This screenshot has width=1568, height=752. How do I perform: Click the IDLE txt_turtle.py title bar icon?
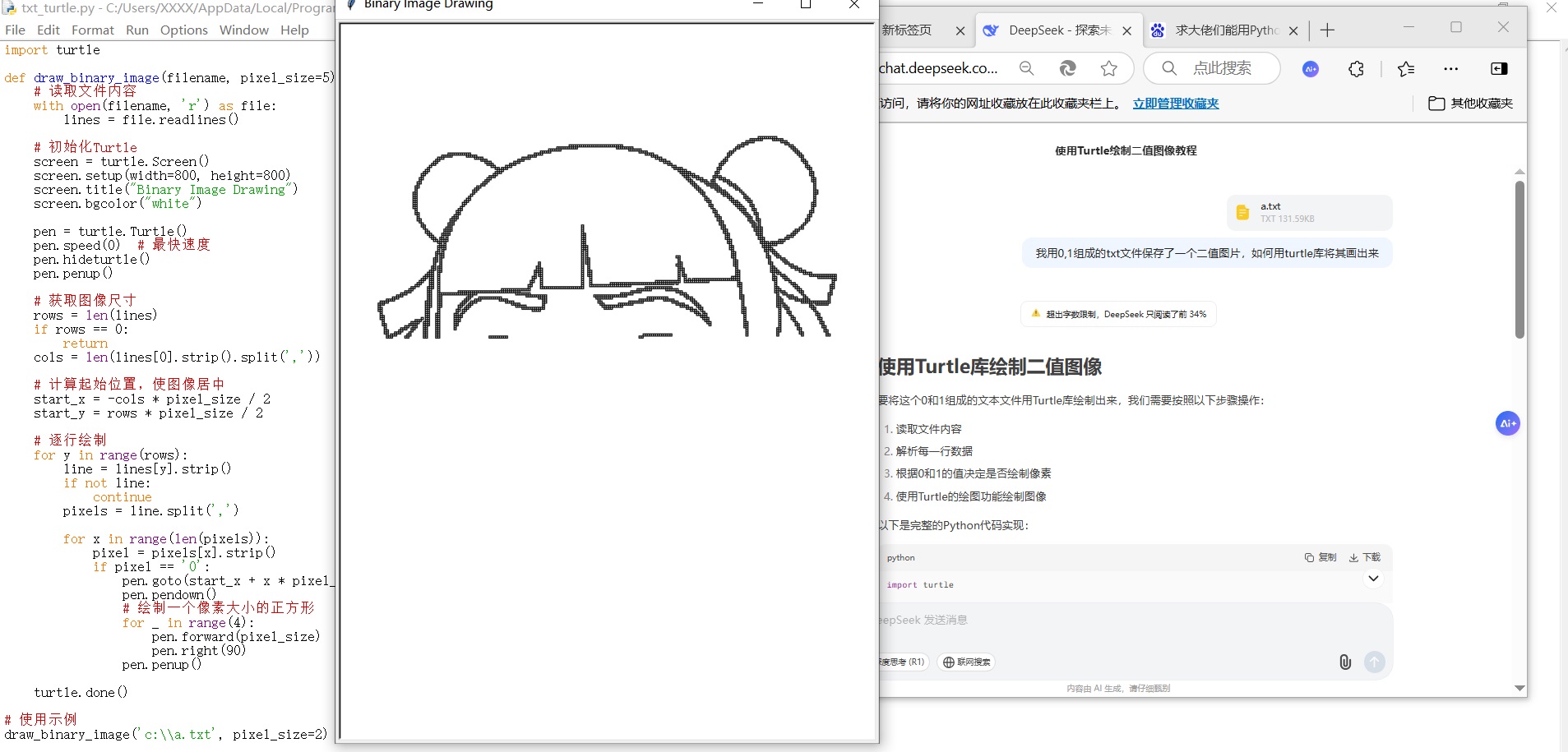pyautogui.click(x=9, y=8)
